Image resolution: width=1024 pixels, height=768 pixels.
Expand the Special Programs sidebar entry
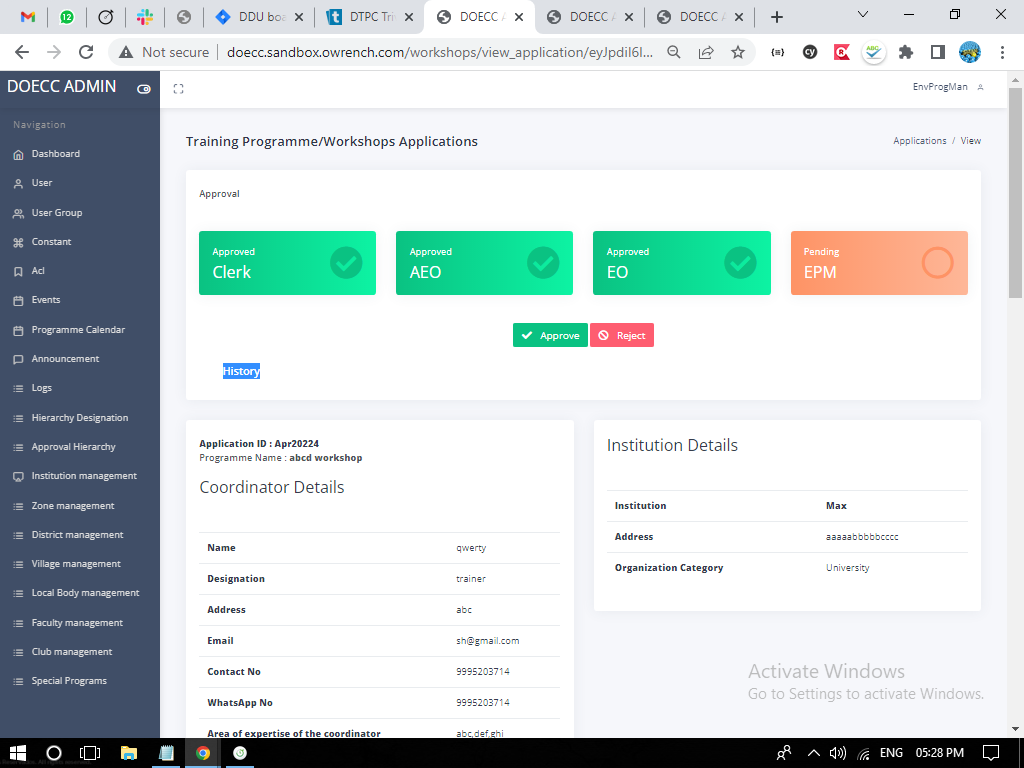coord(68,681)
